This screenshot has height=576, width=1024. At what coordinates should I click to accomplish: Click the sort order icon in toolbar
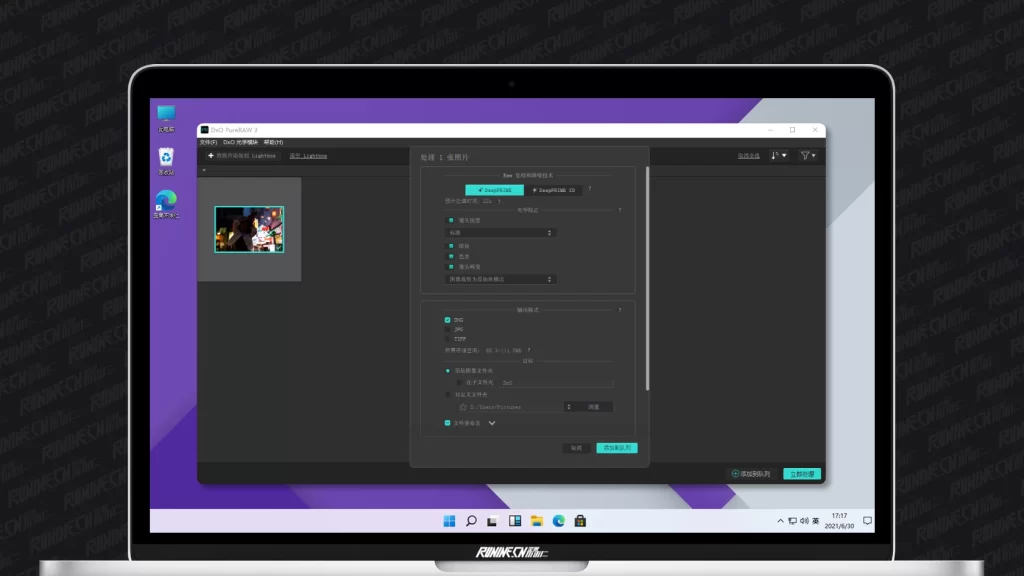pos(778,156)
